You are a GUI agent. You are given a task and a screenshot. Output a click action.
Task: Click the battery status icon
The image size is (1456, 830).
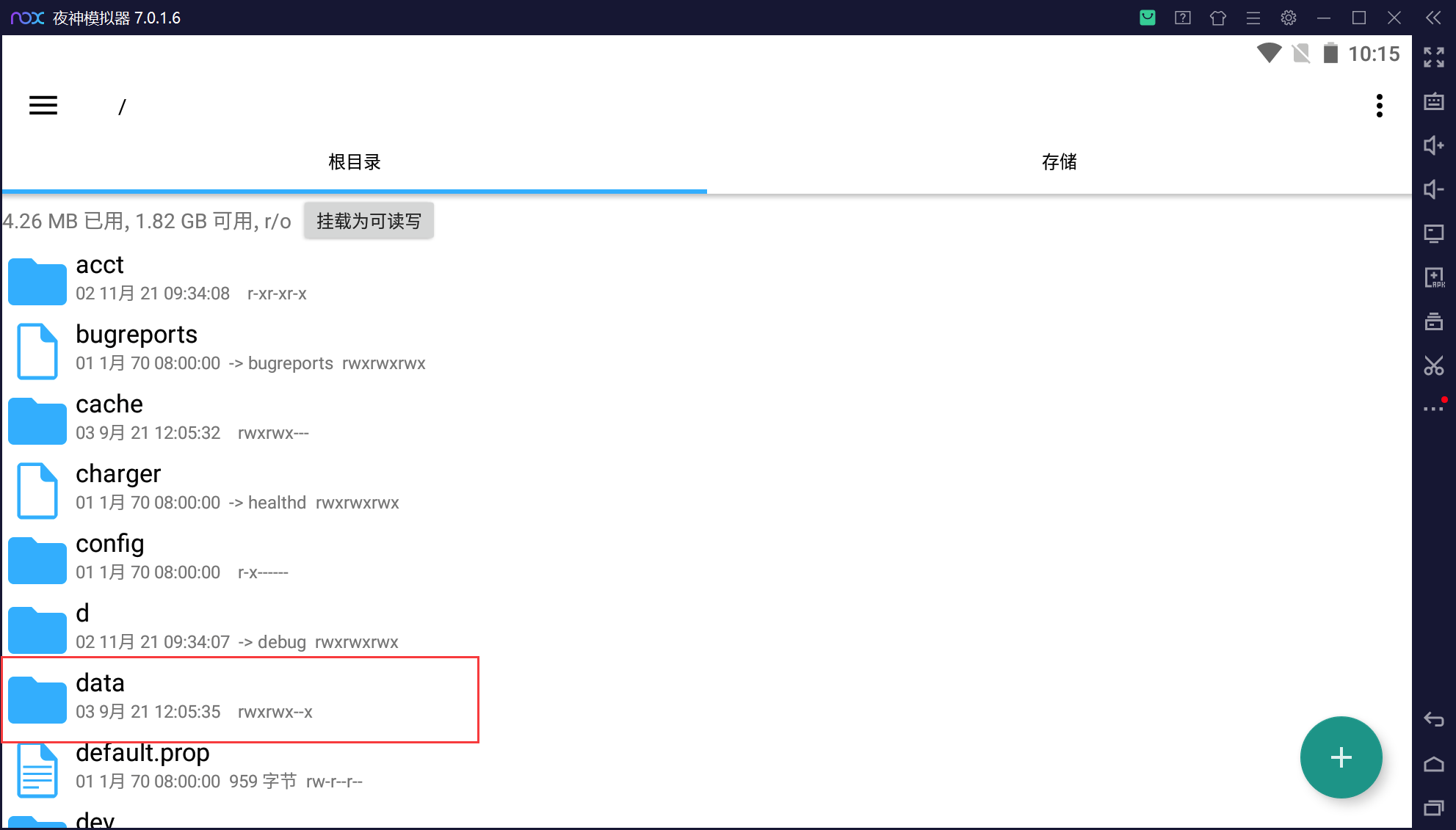click(1330, 54)
